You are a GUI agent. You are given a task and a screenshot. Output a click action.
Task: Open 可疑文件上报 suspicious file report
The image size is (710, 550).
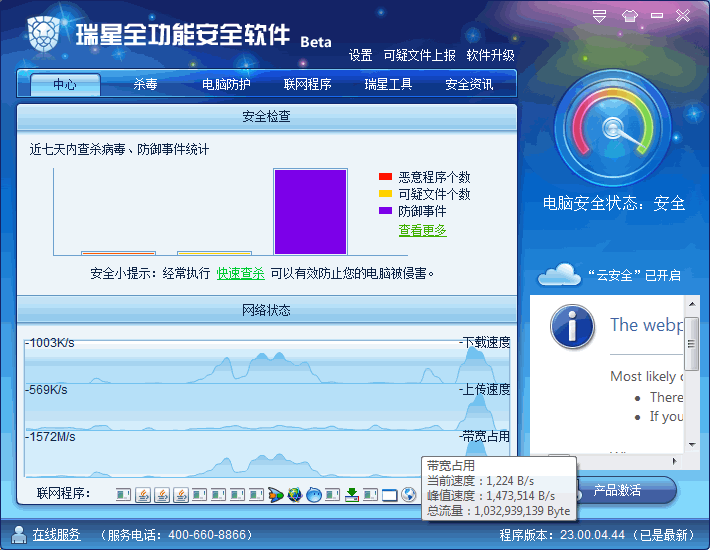point(419,55)
